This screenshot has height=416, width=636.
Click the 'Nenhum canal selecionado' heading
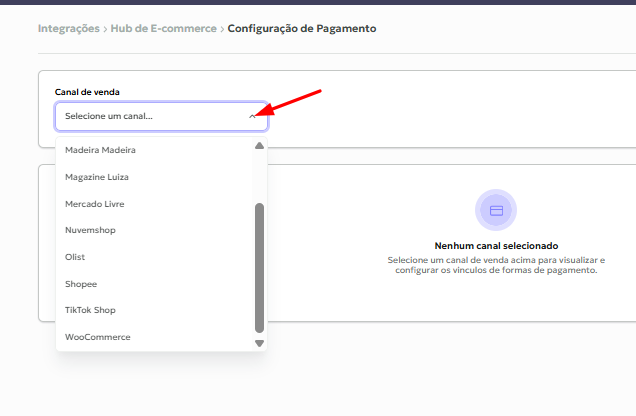[496, 246]
